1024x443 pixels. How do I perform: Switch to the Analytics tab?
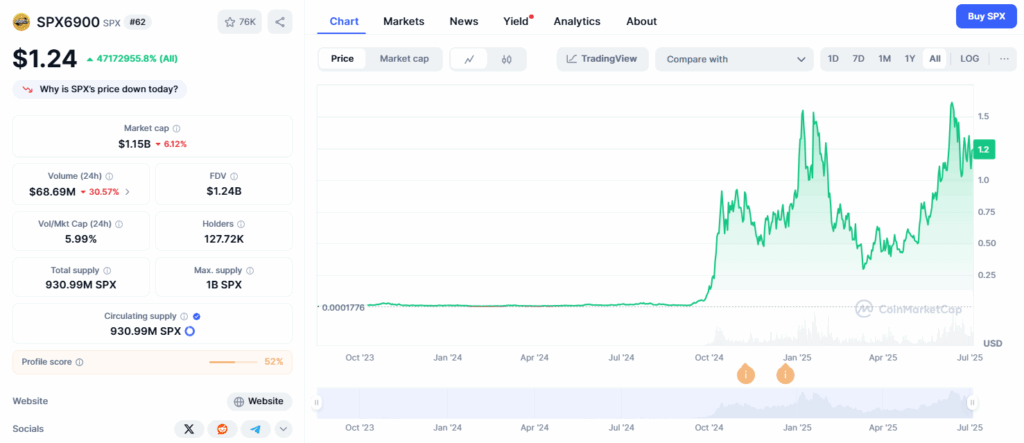pos(577,21)
